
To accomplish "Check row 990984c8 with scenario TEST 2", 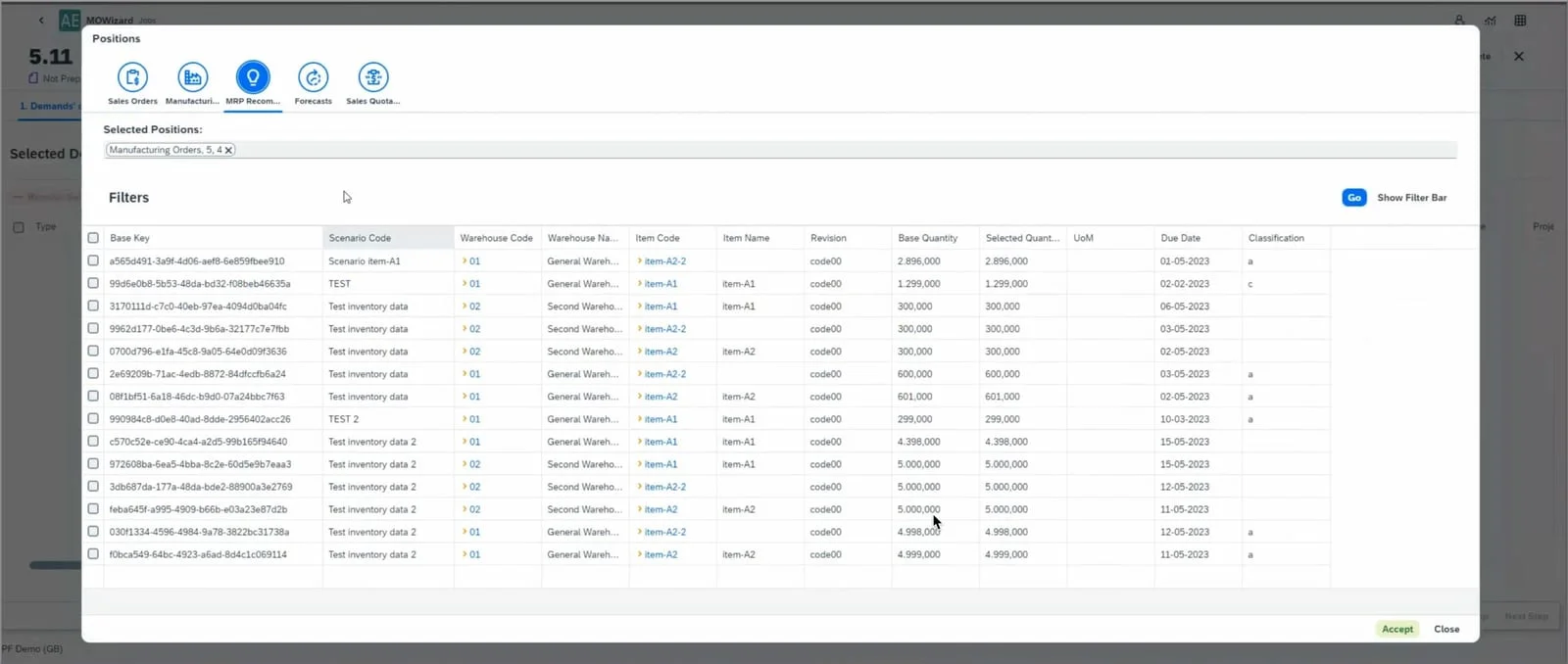I will click(x=93, y=418).
